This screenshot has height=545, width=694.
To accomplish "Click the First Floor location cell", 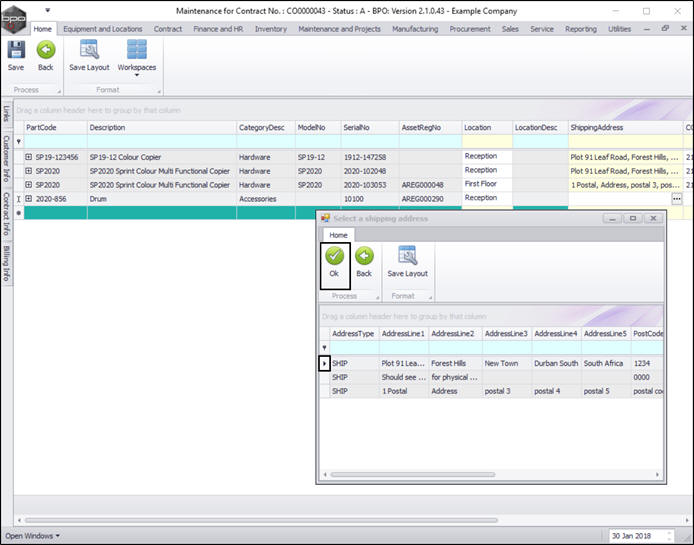I will 487,184.
